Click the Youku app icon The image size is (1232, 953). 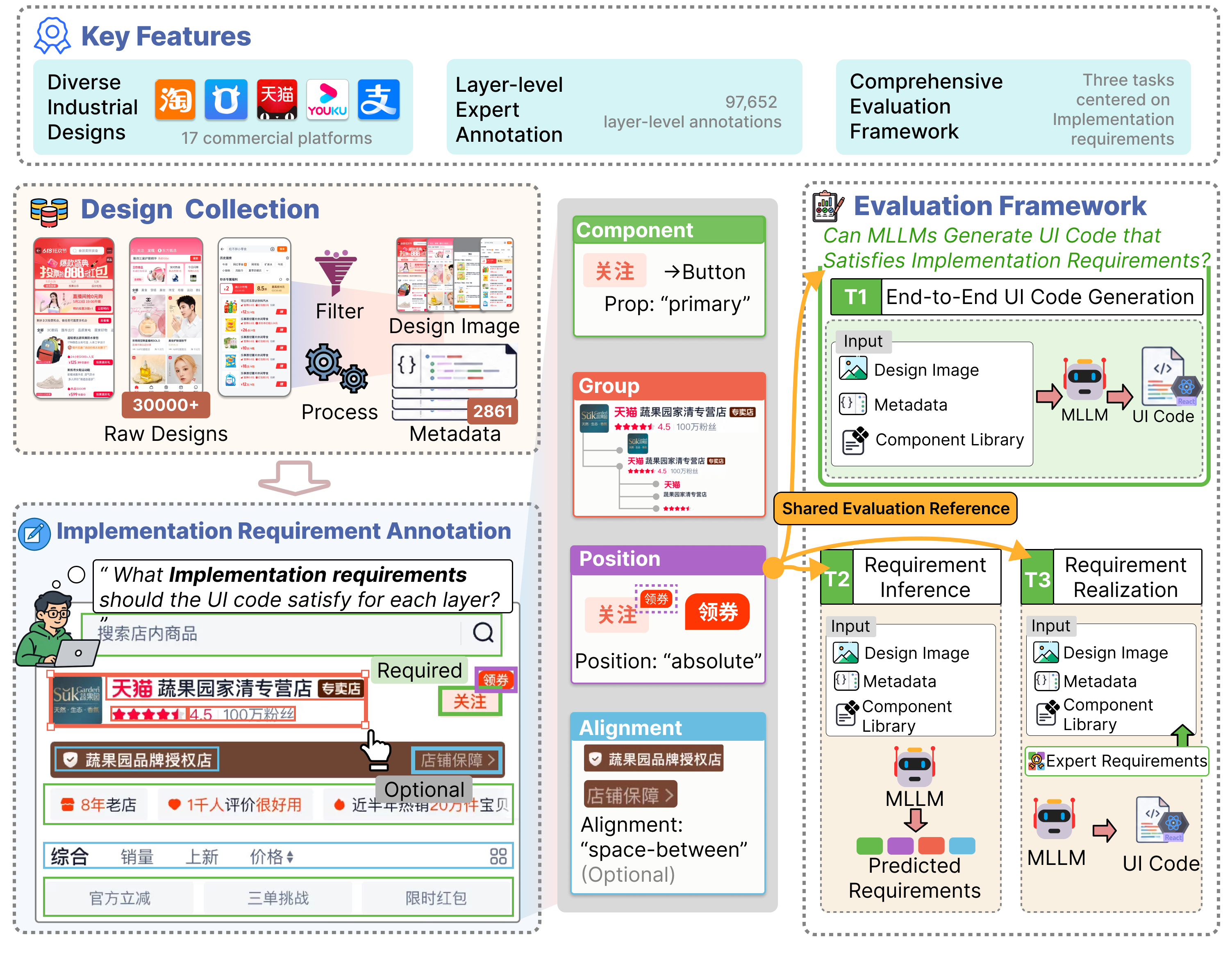click(x=327, y=100)
